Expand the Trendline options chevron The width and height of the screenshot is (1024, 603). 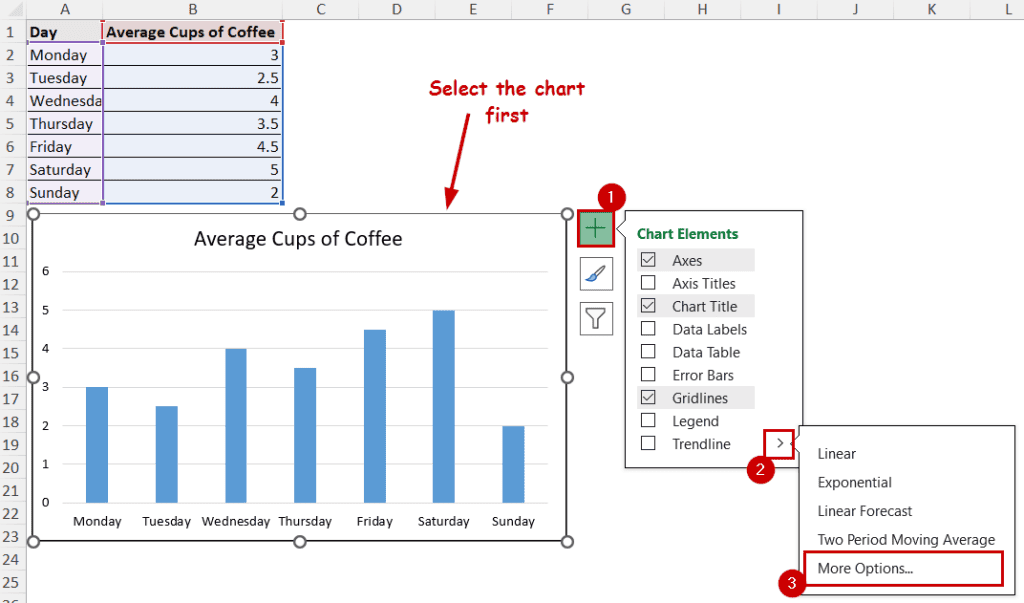[778, 443]
